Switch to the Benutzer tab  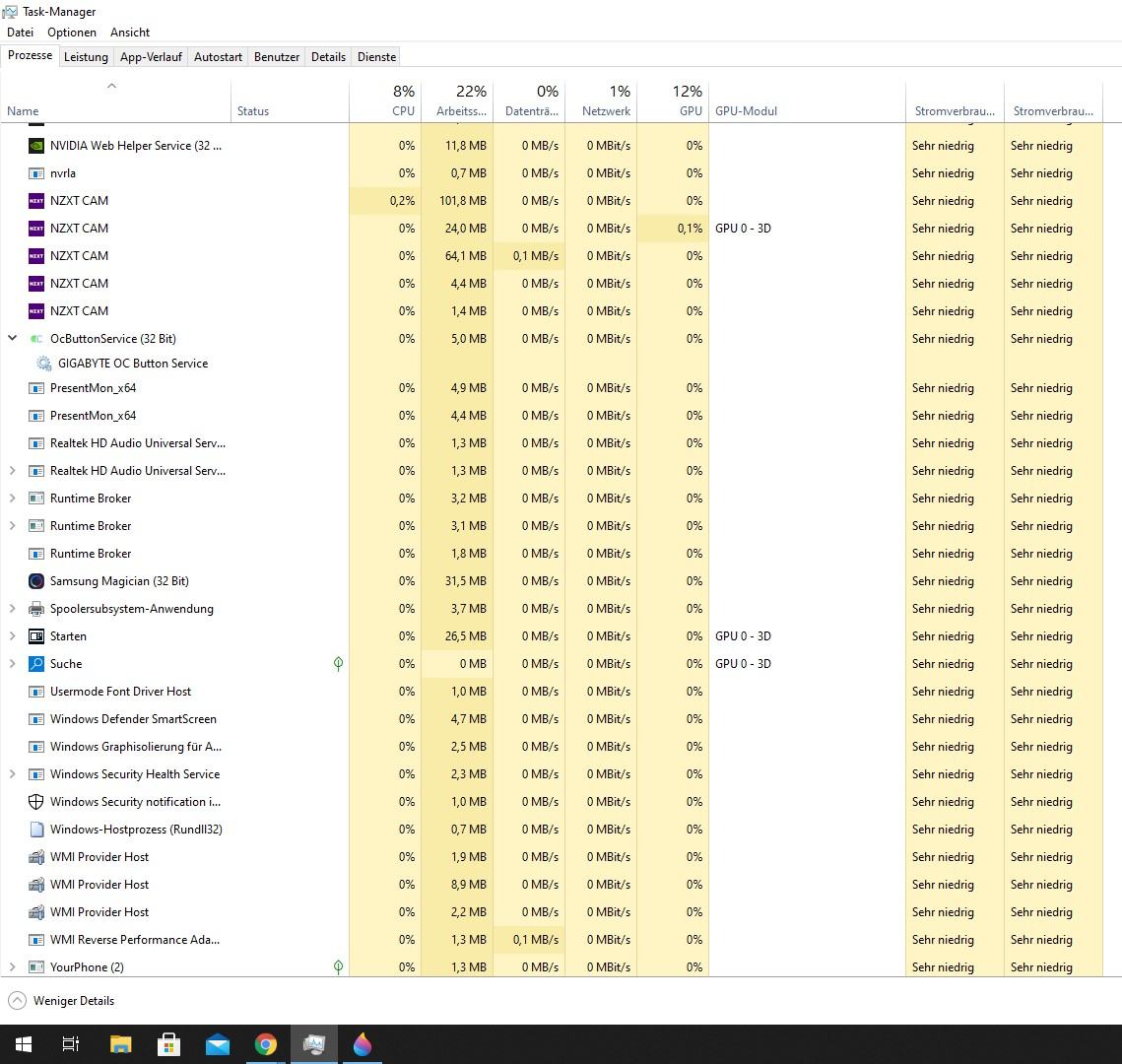tap(276, 57)
